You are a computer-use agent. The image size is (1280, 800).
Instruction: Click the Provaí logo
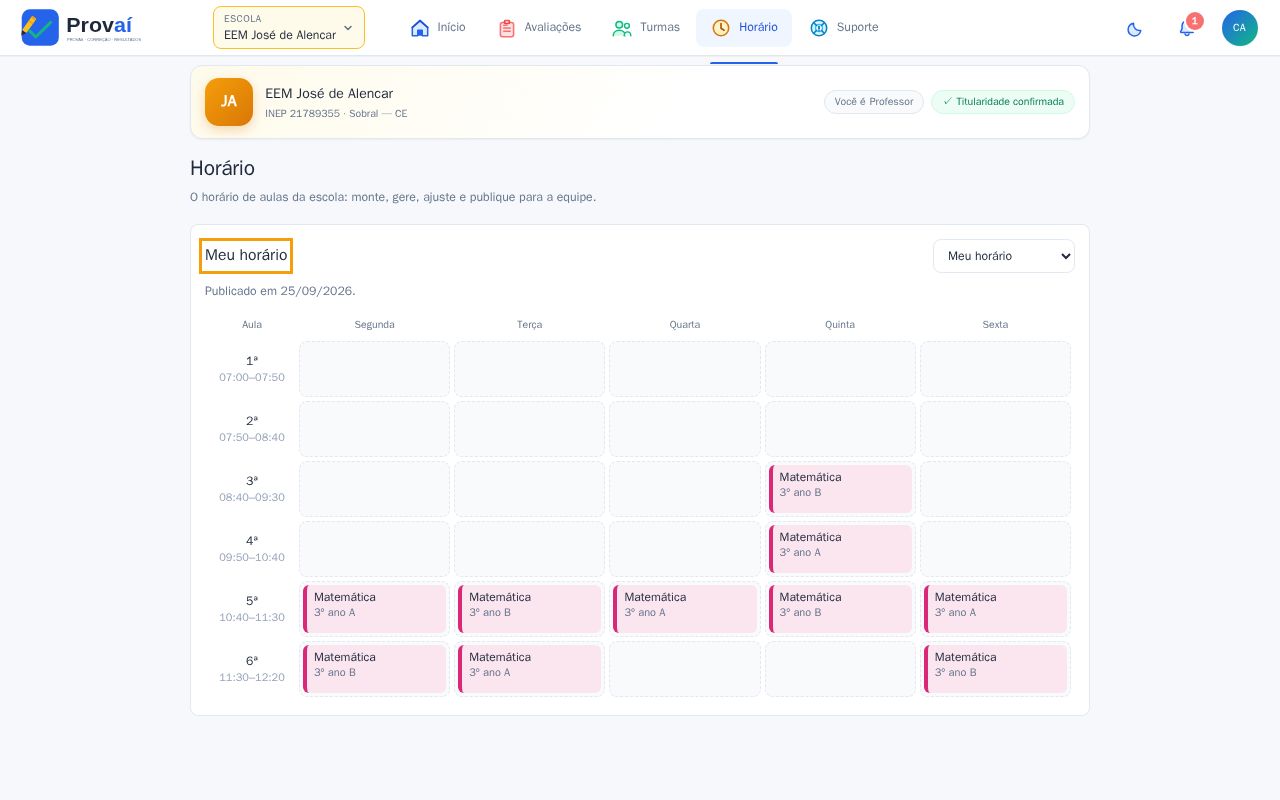click(x=81, y=27)
